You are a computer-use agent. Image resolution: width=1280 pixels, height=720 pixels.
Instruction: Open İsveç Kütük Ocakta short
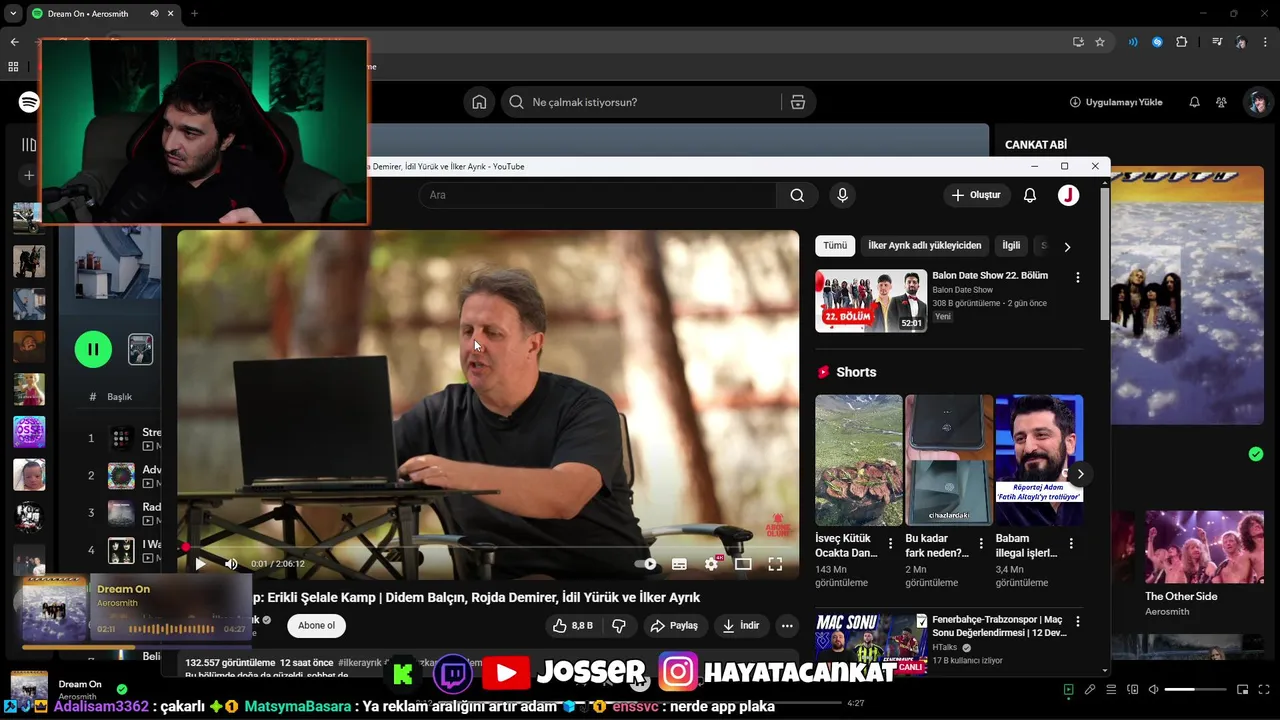click(x=858, y=460)
